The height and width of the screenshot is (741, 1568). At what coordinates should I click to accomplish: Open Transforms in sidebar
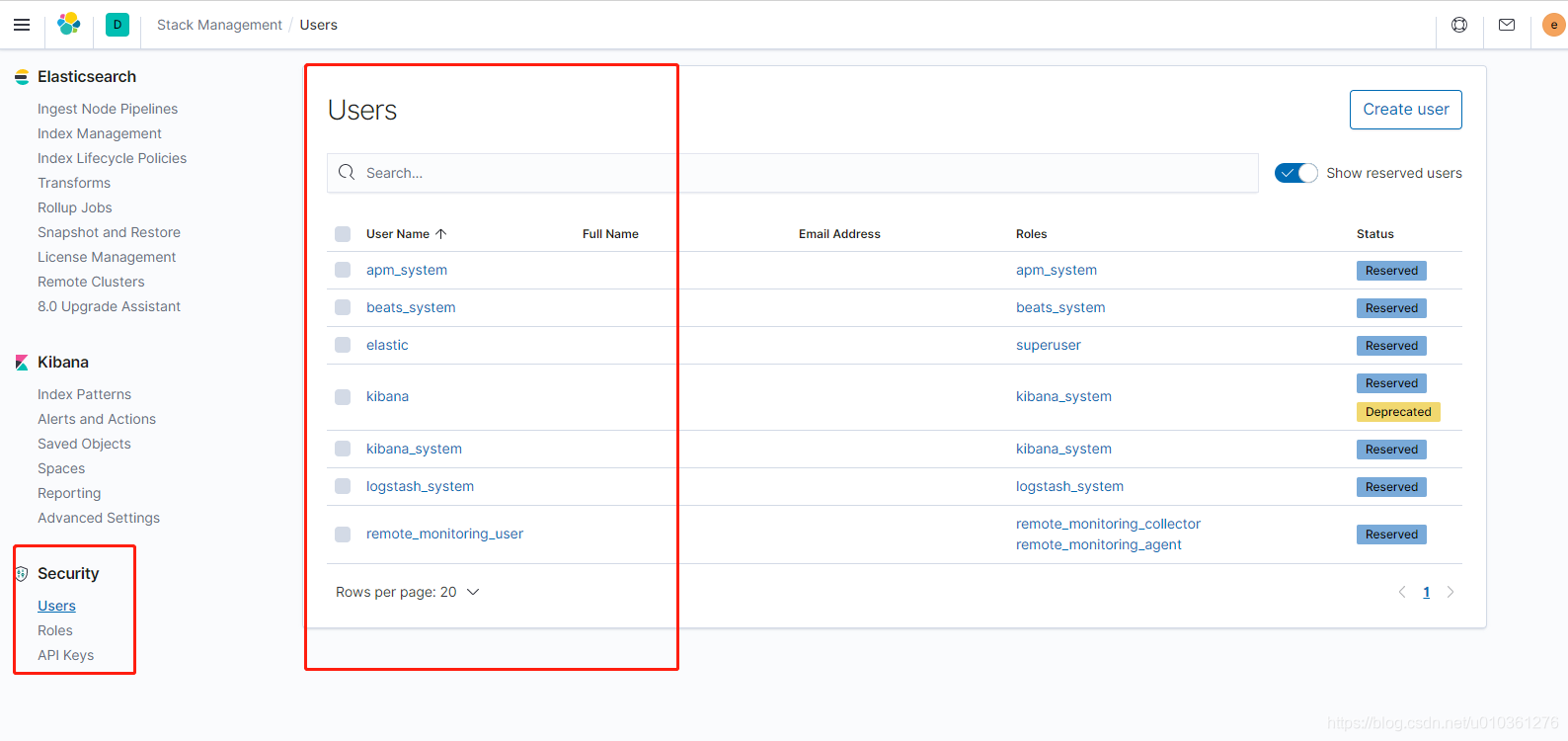coord(74,183)
